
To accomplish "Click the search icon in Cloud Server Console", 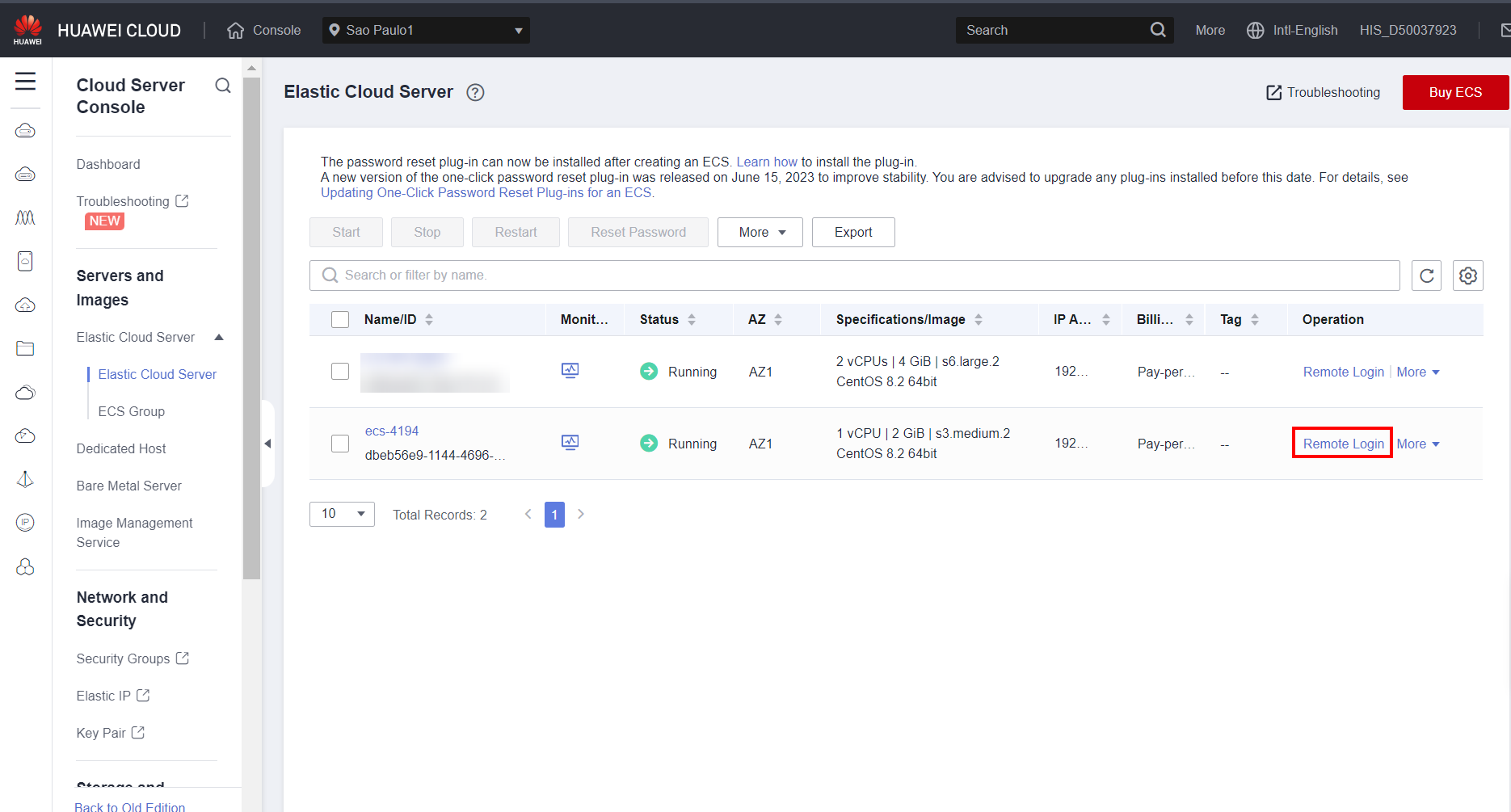I will click(x=223, y=86).
